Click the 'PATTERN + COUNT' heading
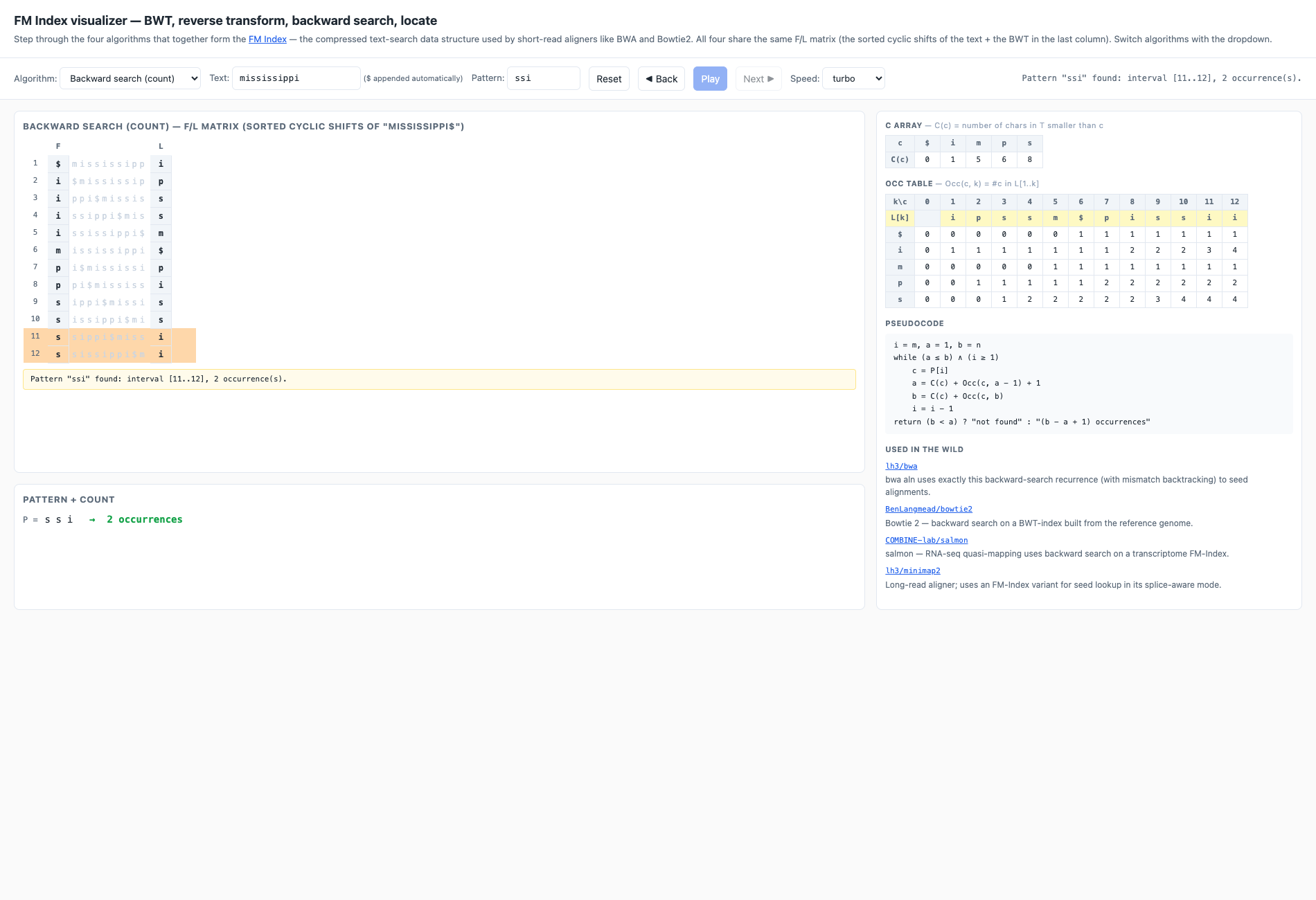 pos(69,500)
